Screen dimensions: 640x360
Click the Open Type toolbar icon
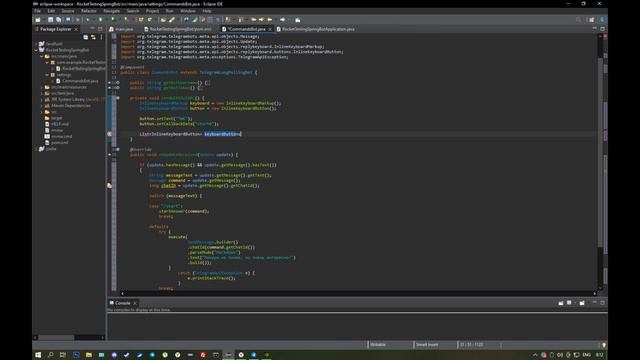(x=163, y=20)
